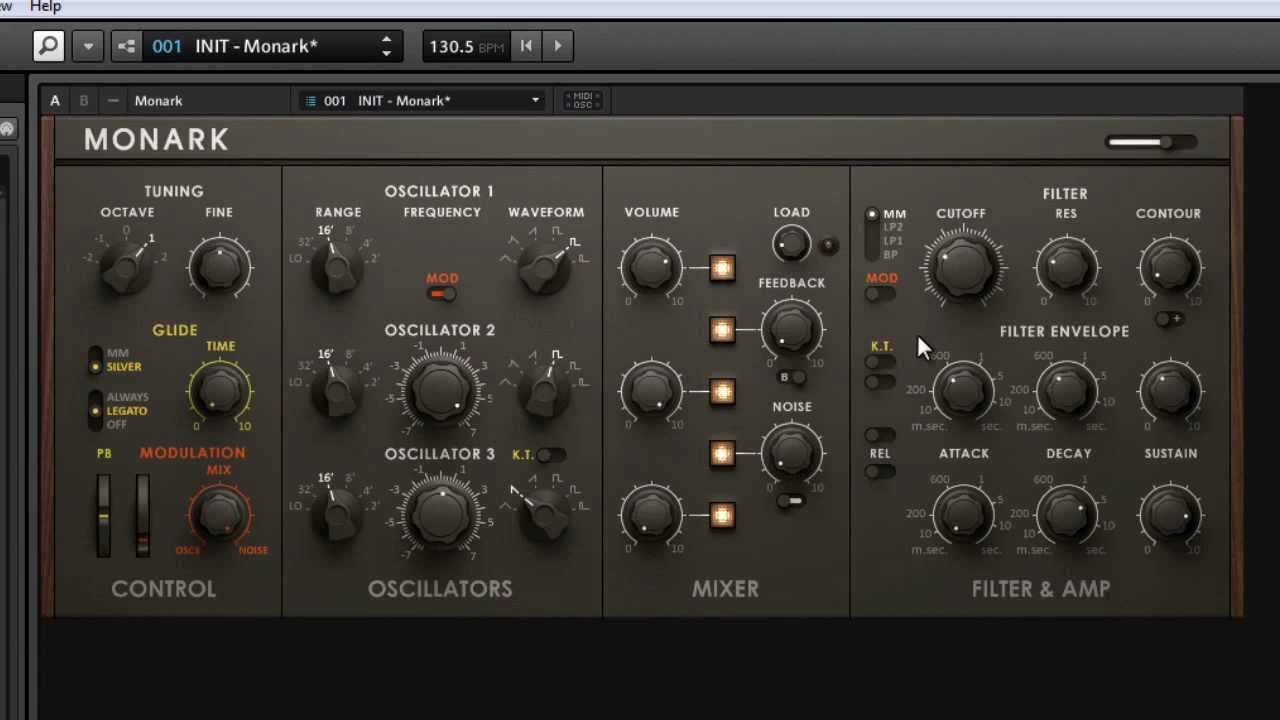
Task: Click the Tuning Octave knob
Action: click(x=127, y=266)
